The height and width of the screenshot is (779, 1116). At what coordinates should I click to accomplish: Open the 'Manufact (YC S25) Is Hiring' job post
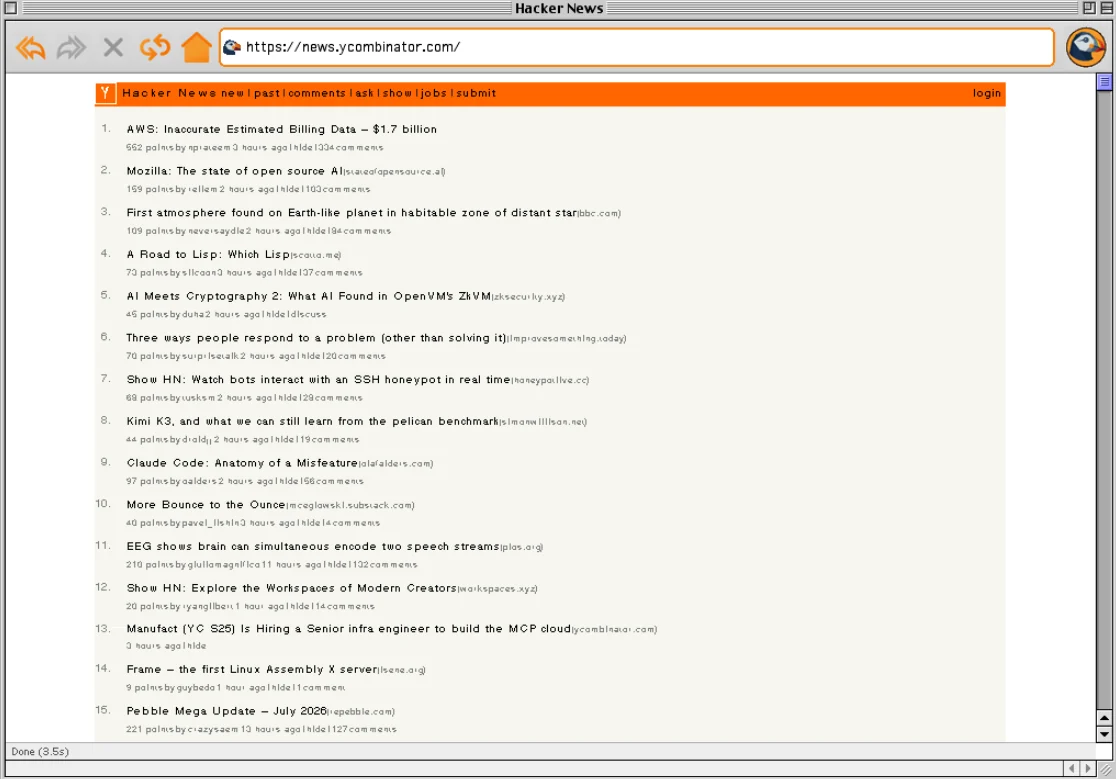[349, 629]
